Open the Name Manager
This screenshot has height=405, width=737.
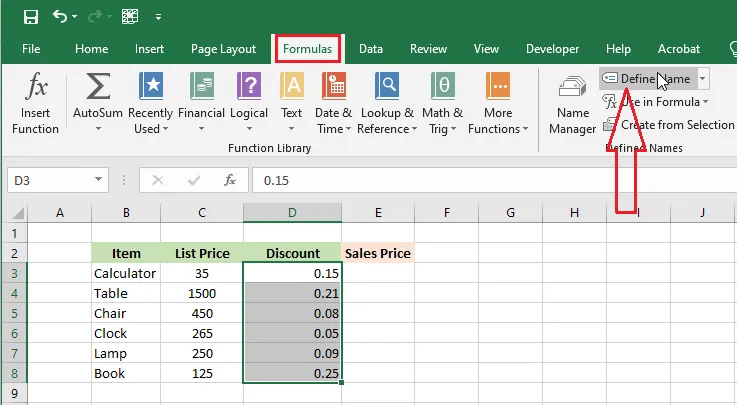pos(572,104)
